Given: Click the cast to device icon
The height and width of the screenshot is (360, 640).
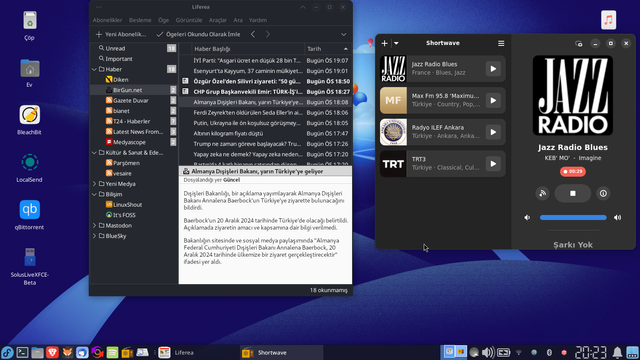Looking at the screenshot, I should (x=542, y=193).
